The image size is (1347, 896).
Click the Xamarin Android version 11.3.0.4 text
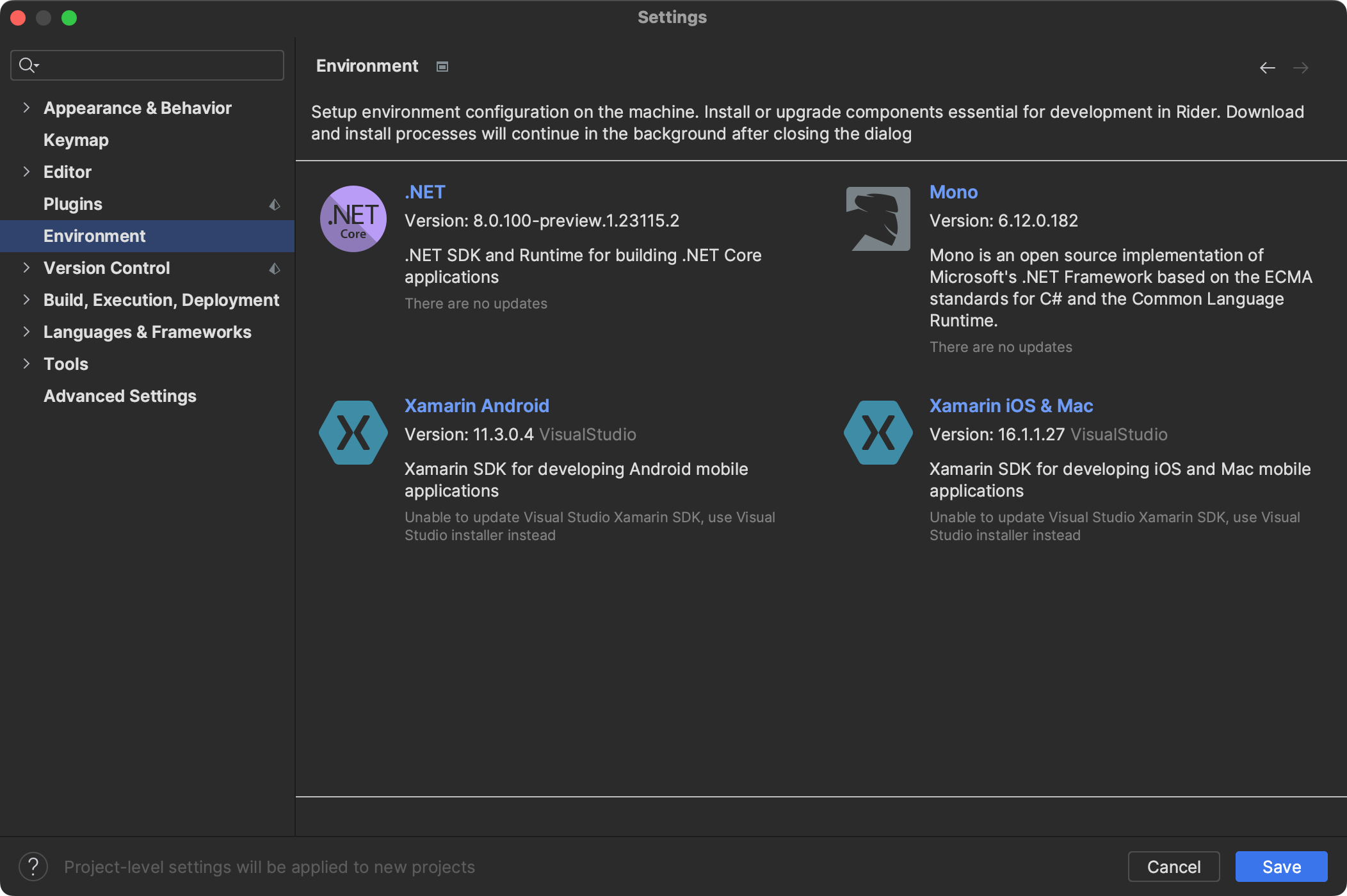pyautogui.click(x=469, y=435)
